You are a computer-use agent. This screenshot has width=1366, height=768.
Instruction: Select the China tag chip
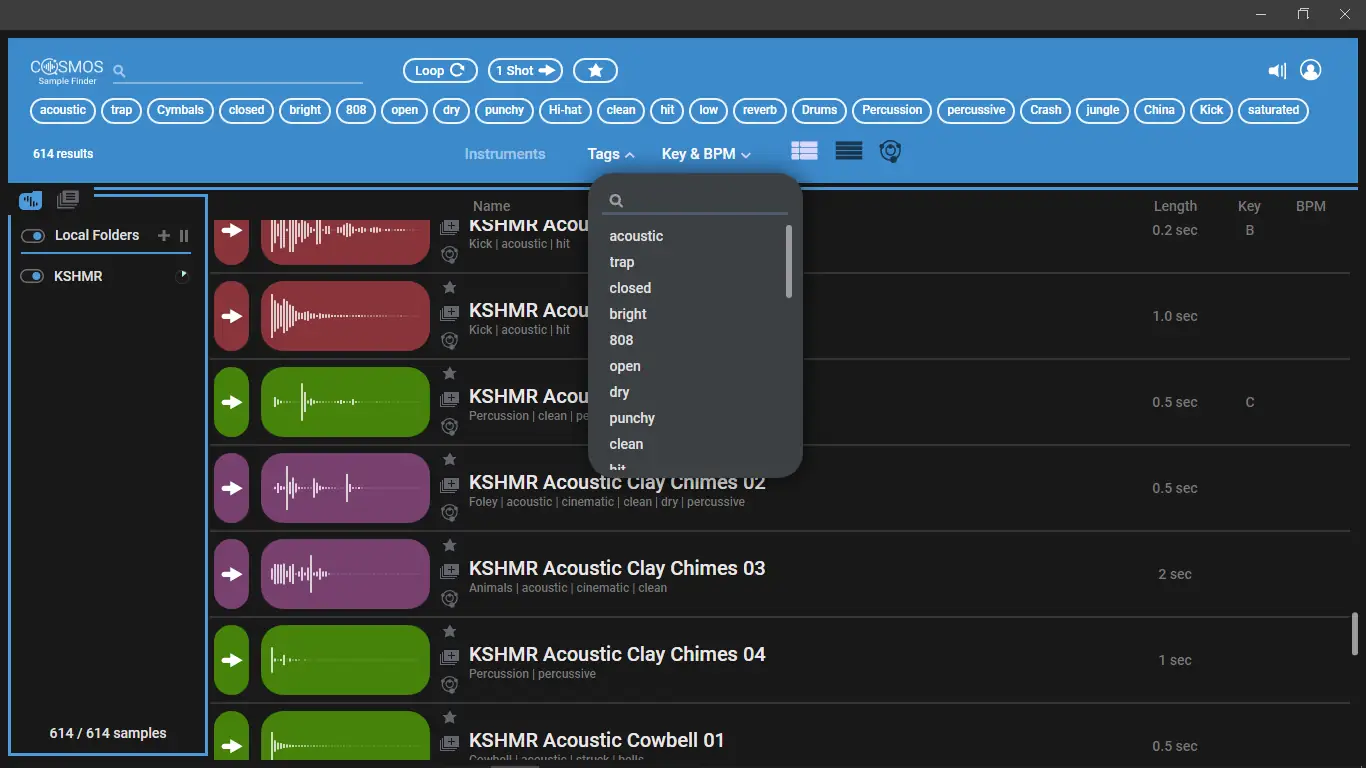point(1159,110)
